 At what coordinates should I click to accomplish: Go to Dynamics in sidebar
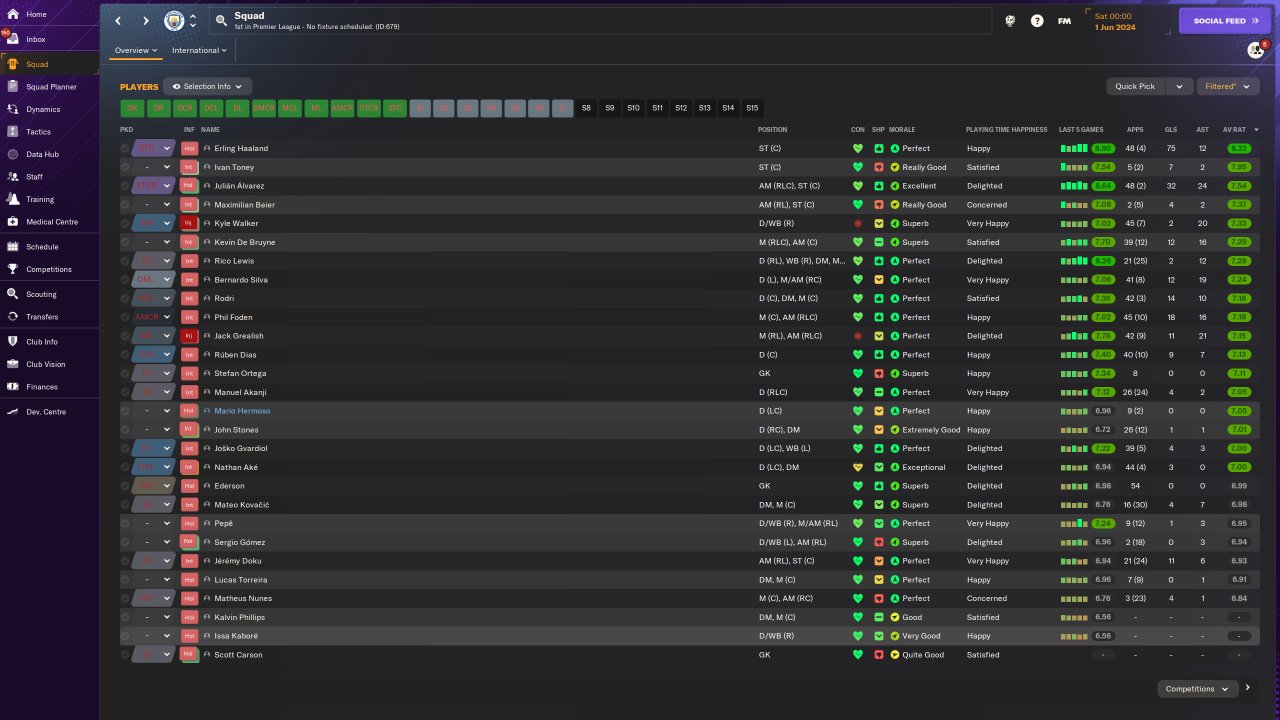tap(12, 109)
